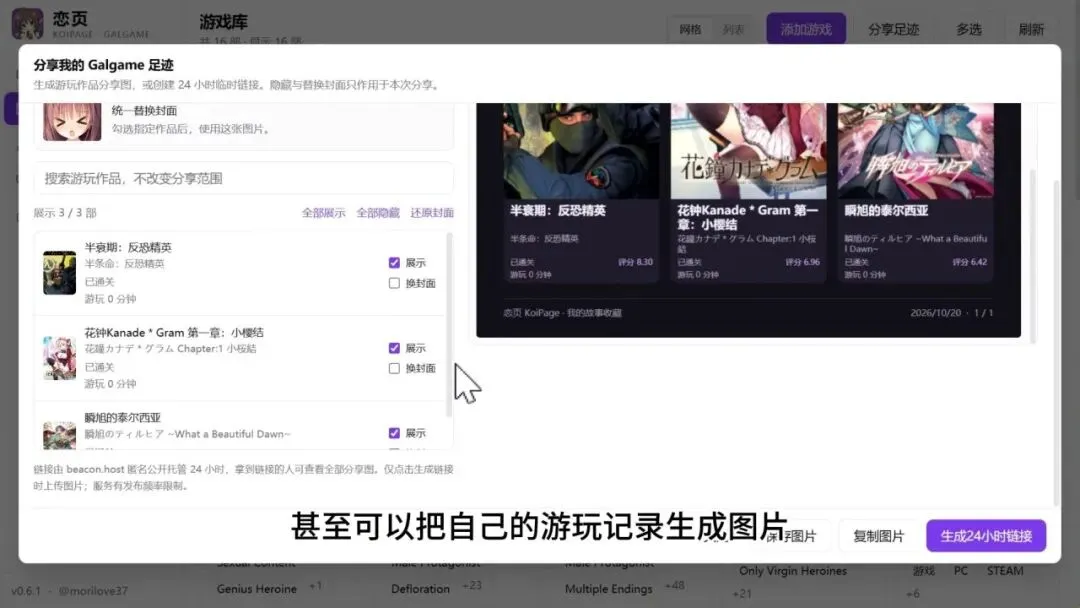Click 展示 3 / 3 部 count text
The width and height of the screenshot is (1080, 608).
pyautogui.click(x=65, y=213)
